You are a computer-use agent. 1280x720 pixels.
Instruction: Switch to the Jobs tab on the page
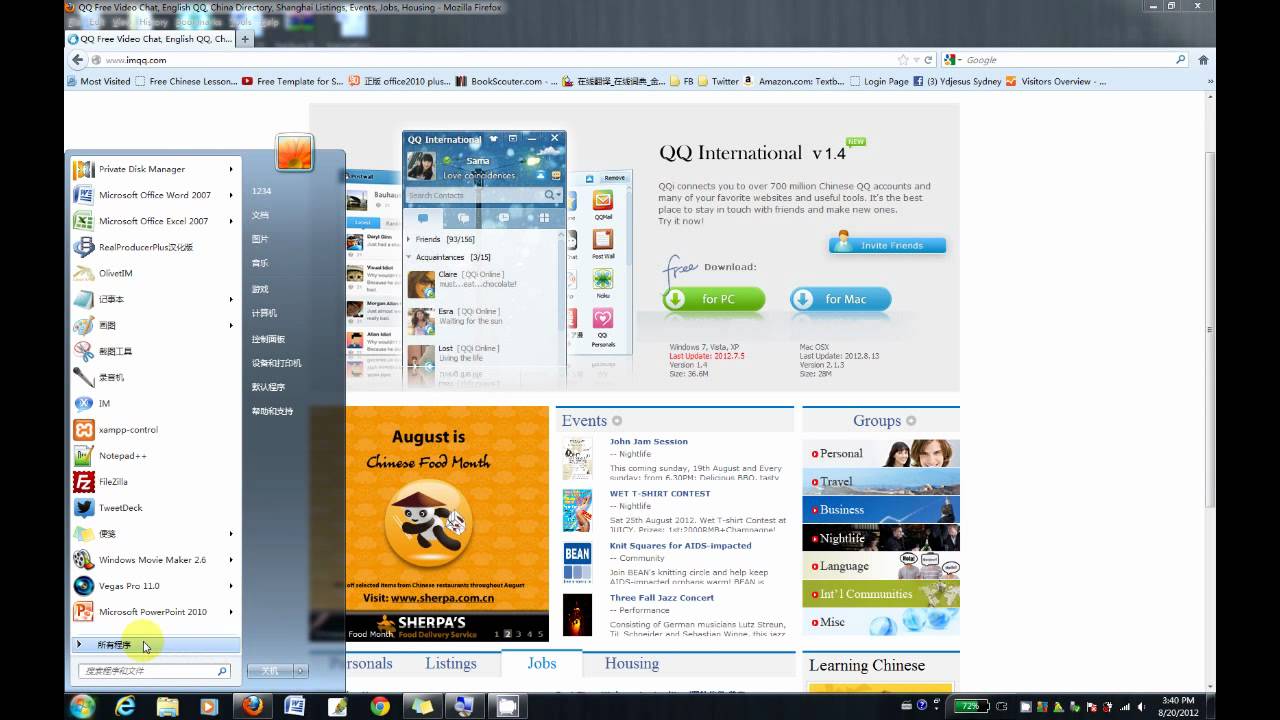(542, 663)
